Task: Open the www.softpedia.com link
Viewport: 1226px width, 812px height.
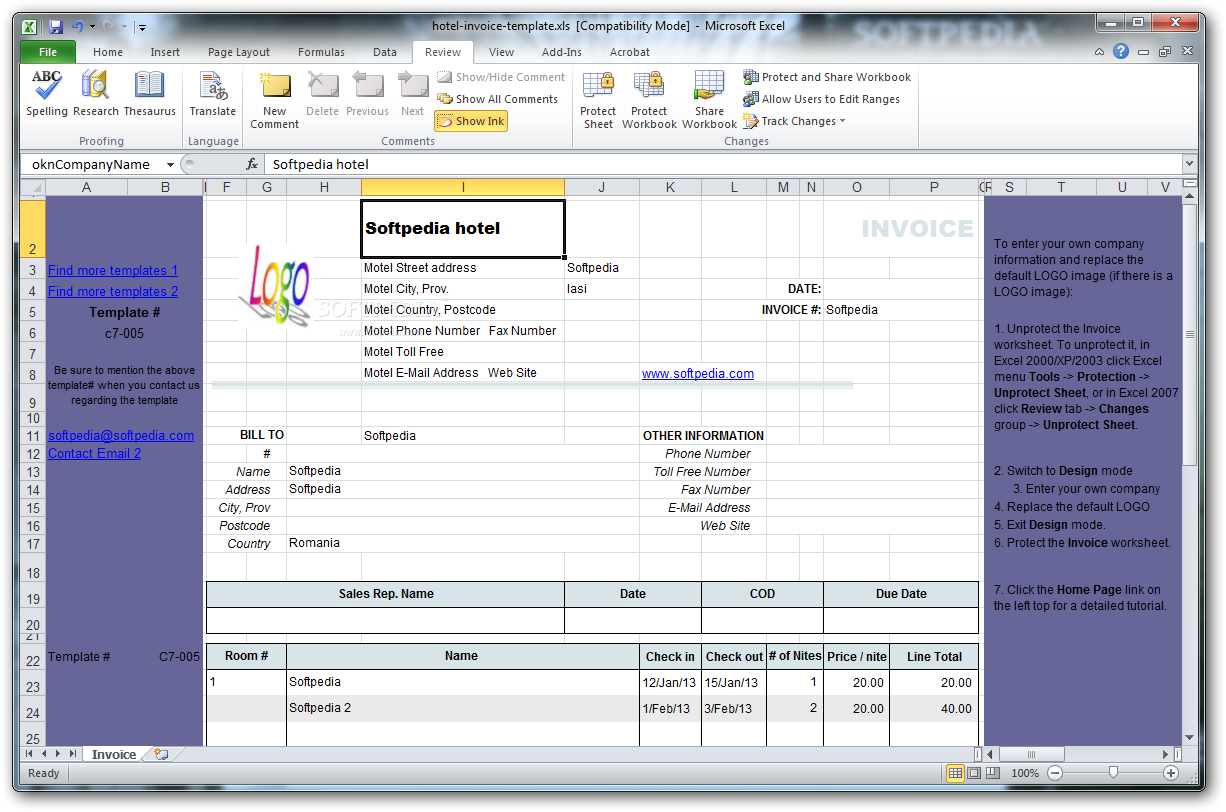Action: click(698, 373)
